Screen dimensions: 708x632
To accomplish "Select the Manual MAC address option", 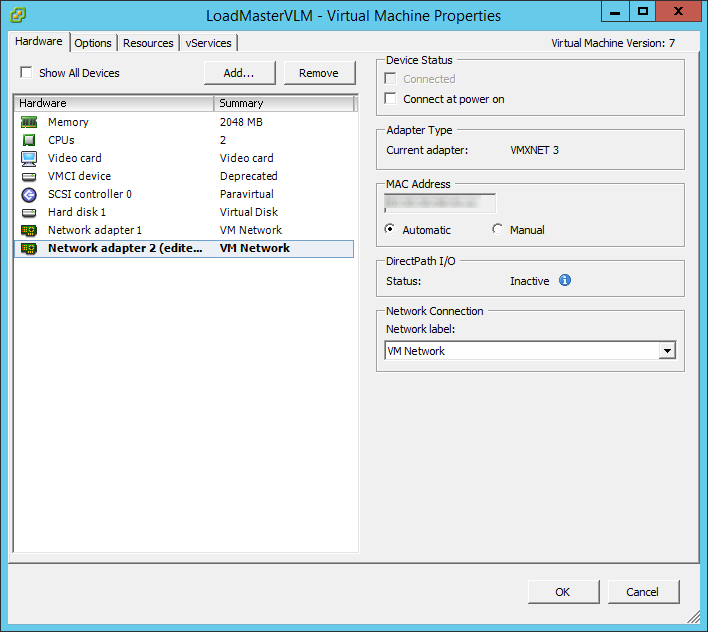I will 497,229.
